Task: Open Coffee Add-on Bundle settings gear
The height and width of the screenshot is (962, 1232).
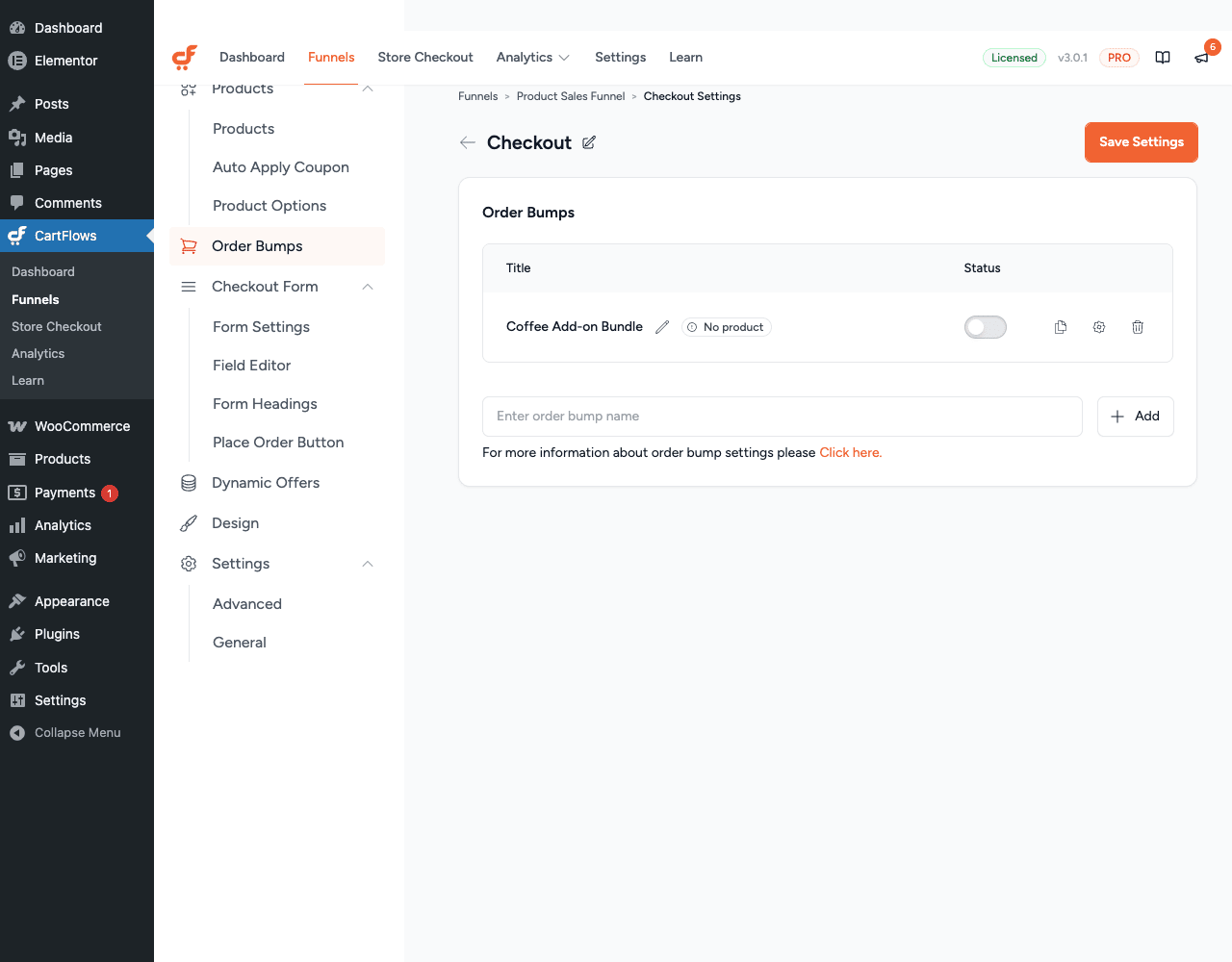Action: (1099, 327)
